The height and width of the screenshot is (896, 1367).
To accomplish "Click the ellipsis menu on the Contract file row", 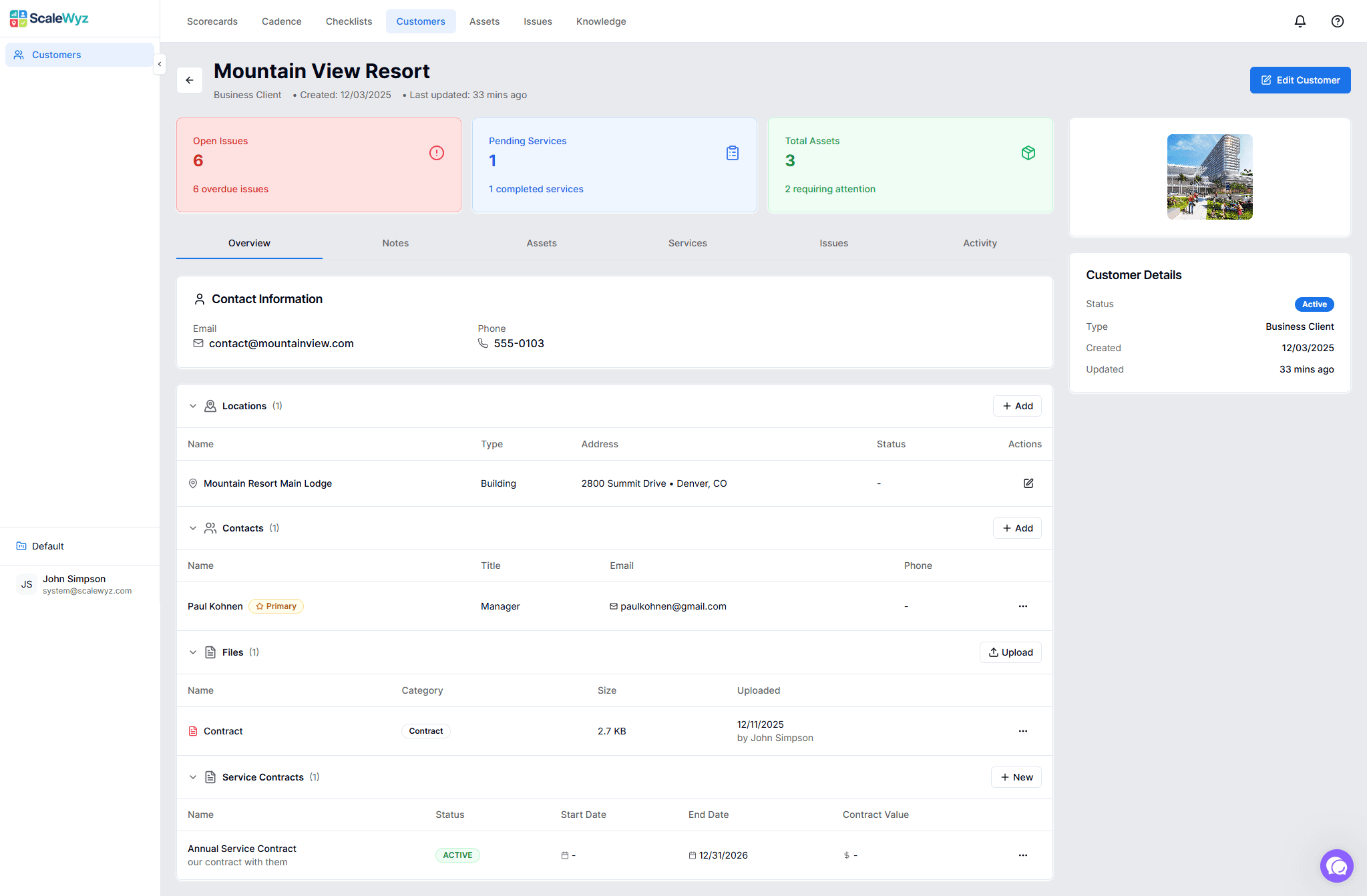I will 1022,730.
